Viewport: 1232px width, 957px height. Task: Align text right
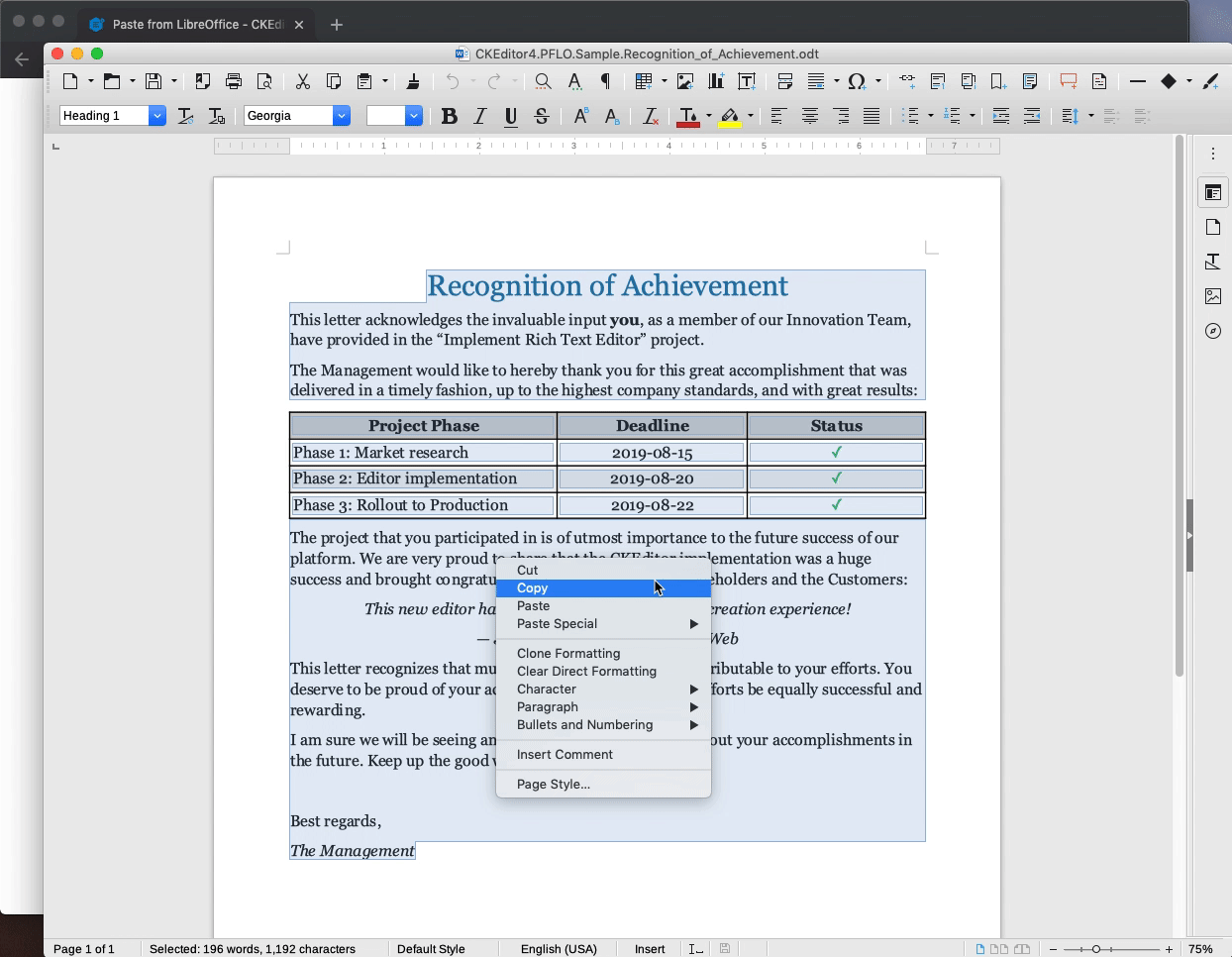tap(841, 116)
